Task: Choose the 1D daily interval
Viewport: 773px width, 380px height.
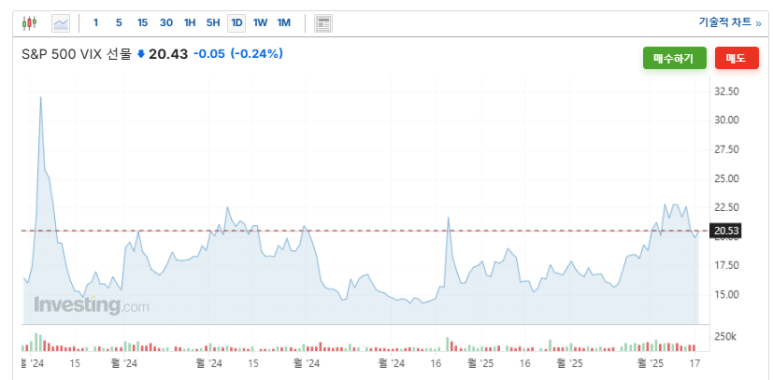Action: pyautogui.click(x=237, y=23)
